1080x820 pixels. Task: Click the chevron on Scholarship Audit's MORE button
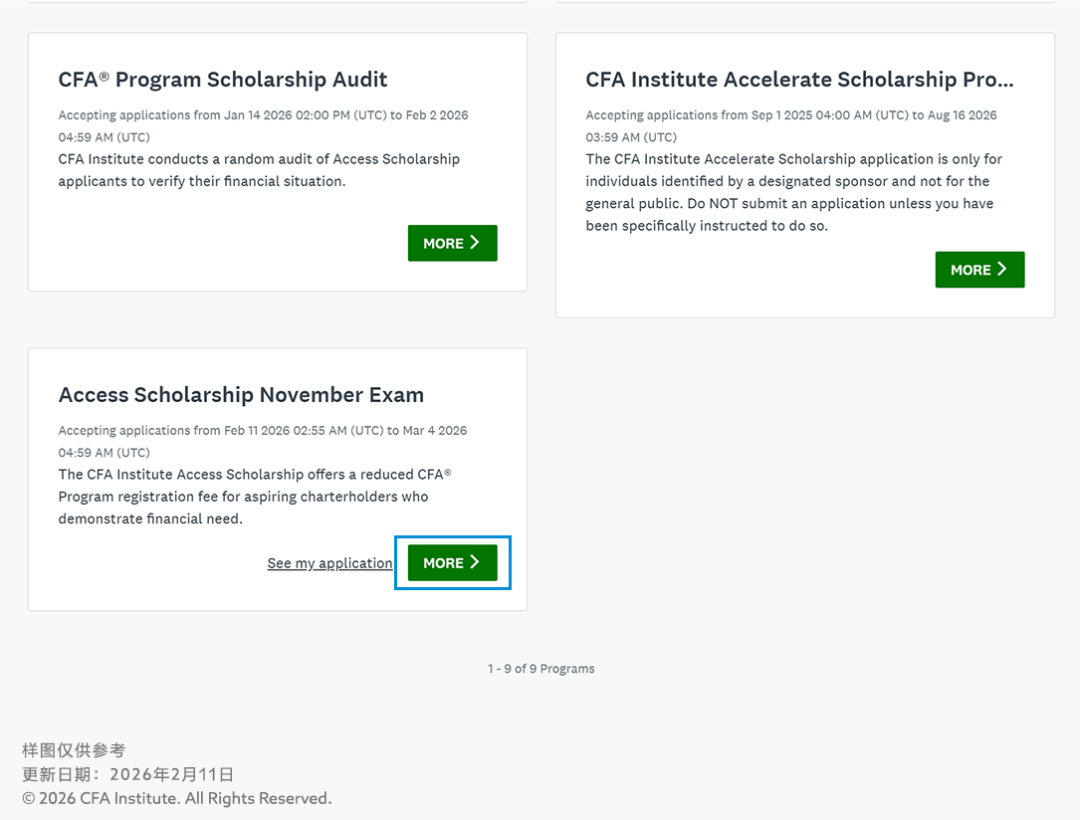coord(475,243)
